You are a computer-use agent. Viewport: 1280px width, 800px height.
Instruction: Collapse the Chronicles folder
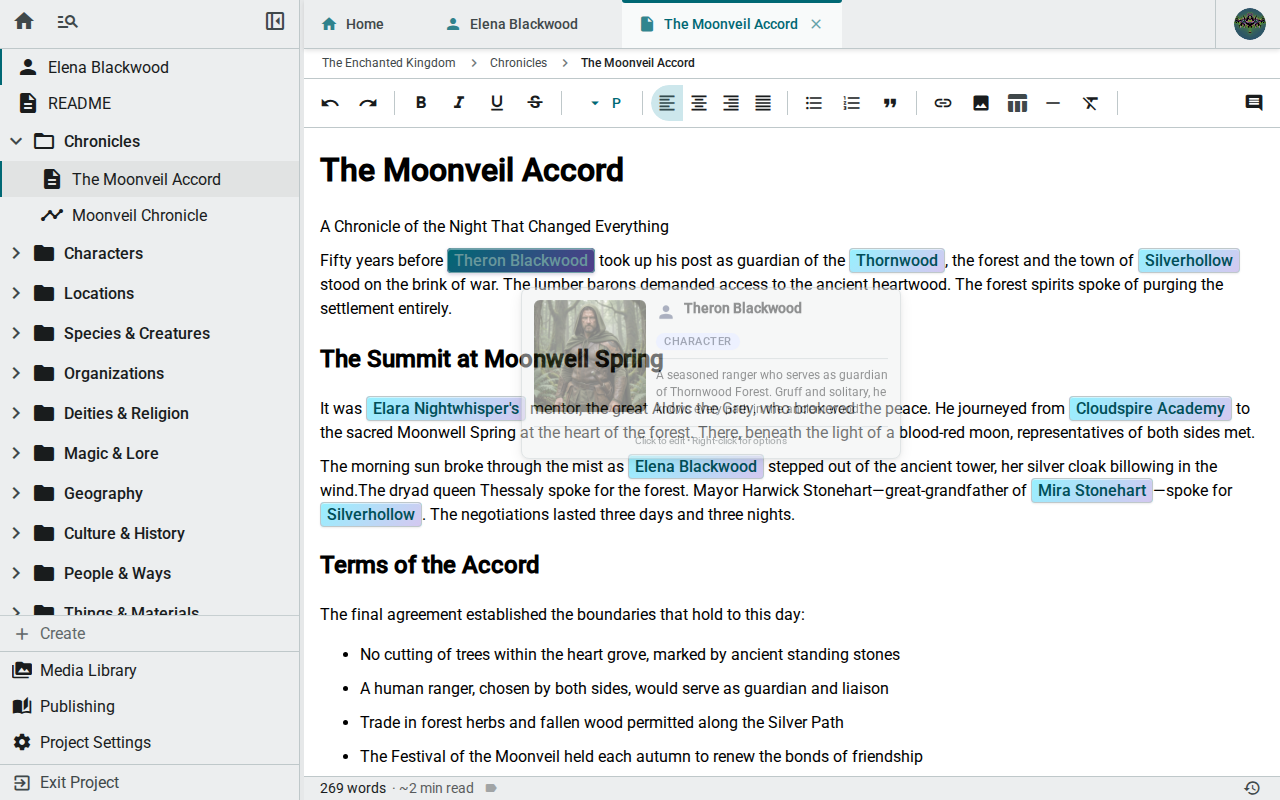coord(16,141)
